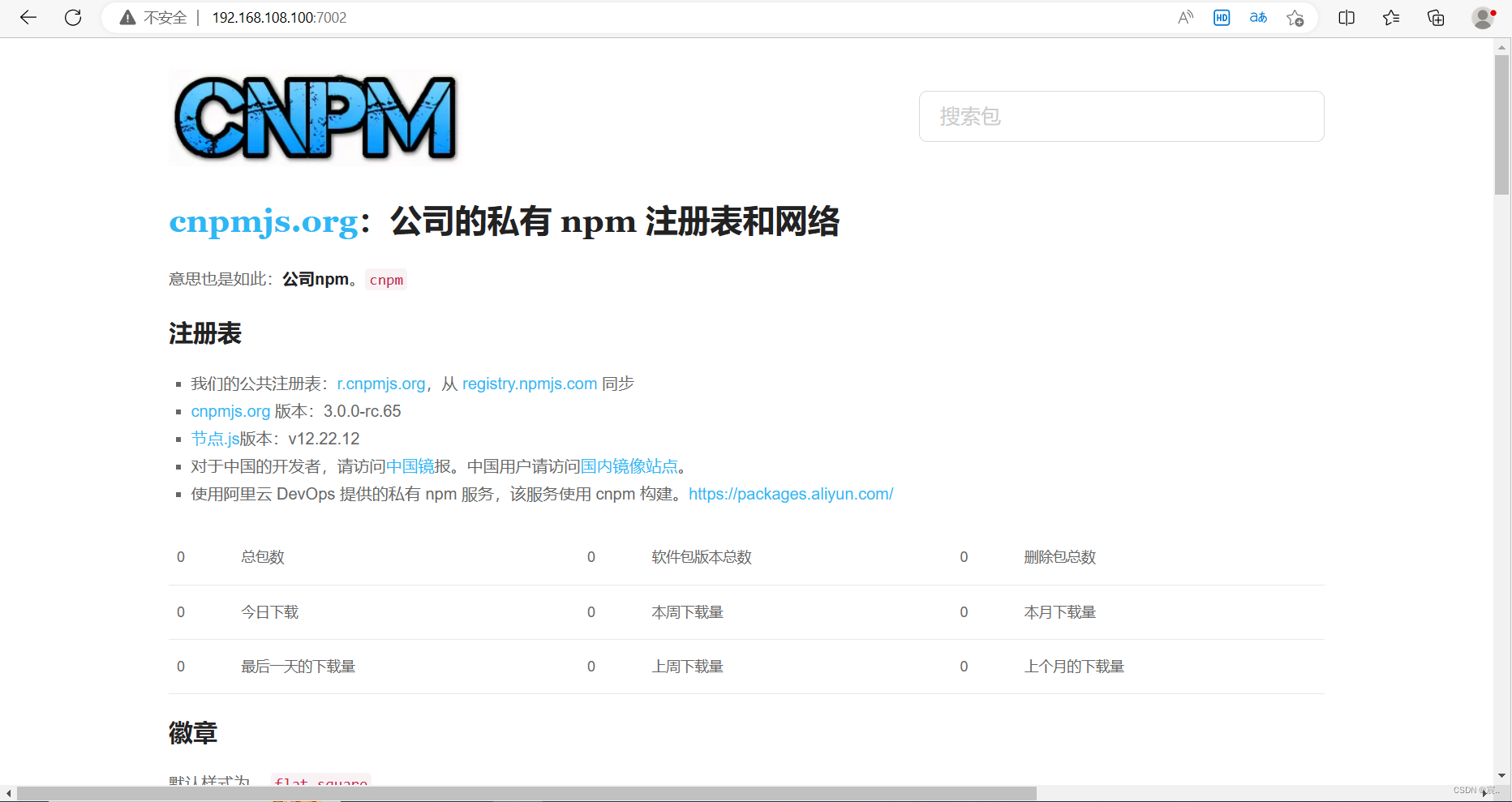Open the r.cnpmjs.org registry link
Viewport: 1512px width, 802px height.
pos(380,384)
